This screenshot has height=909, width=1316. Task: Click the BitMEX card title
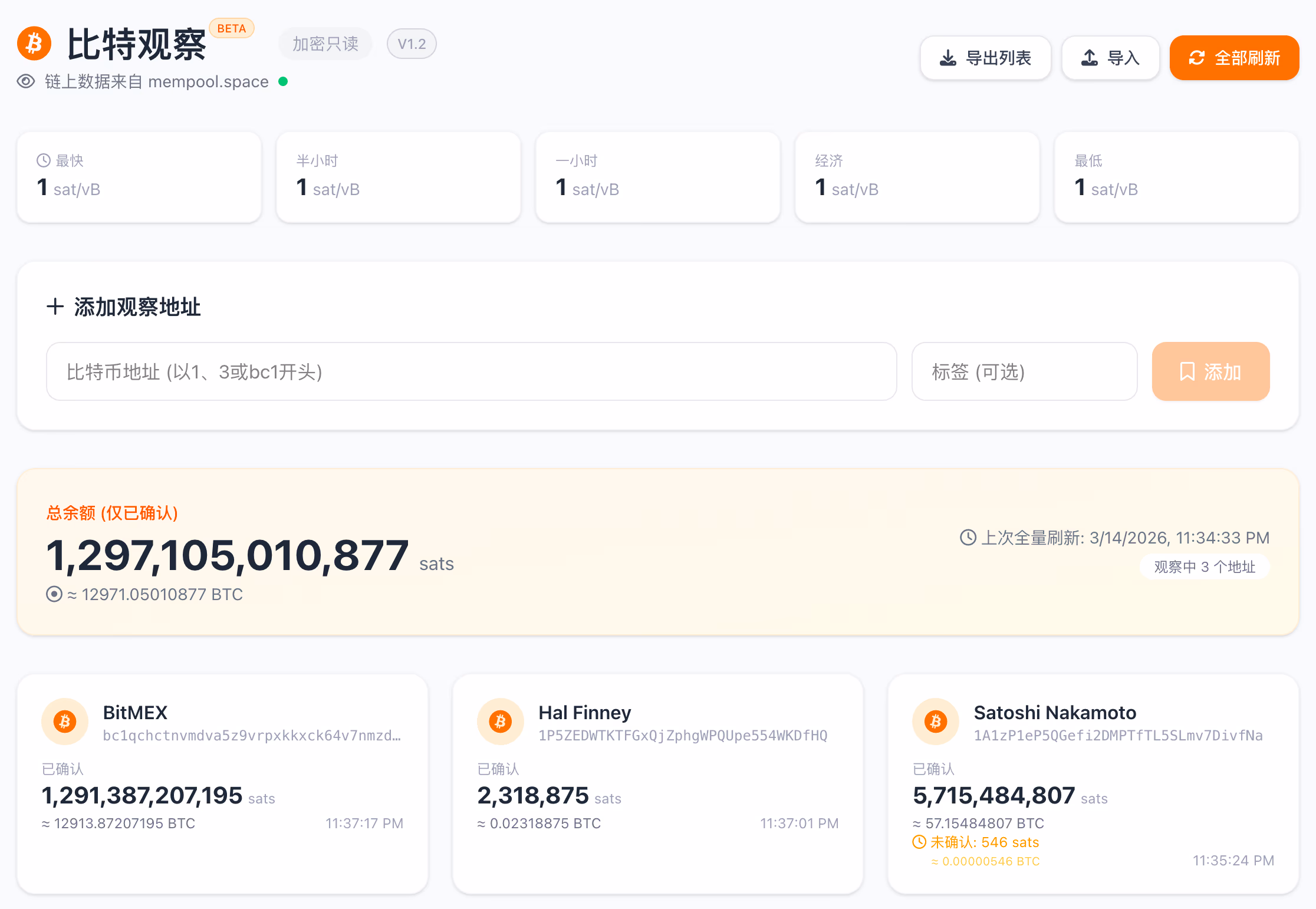click(135, 713)
